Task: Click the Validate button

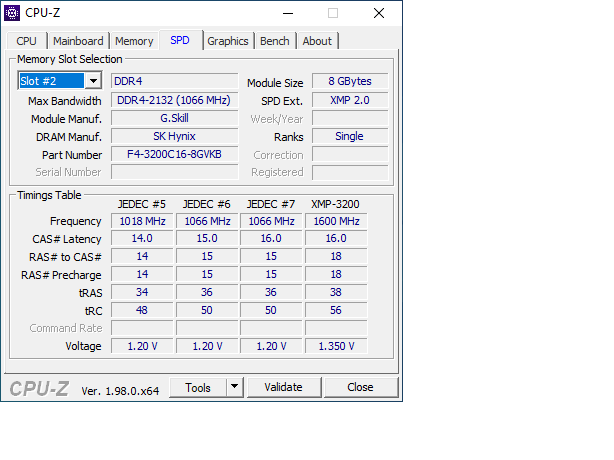Action: tap(284, 387)
